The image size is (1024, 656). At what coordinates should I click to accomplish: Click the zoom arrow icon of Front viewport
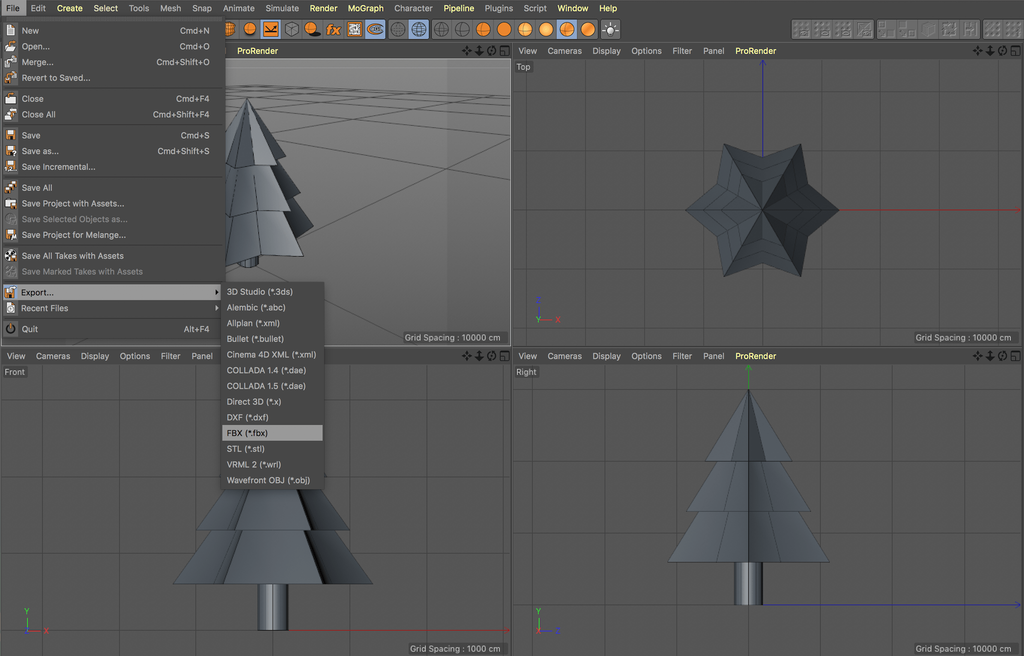click(x=479, y=356)
